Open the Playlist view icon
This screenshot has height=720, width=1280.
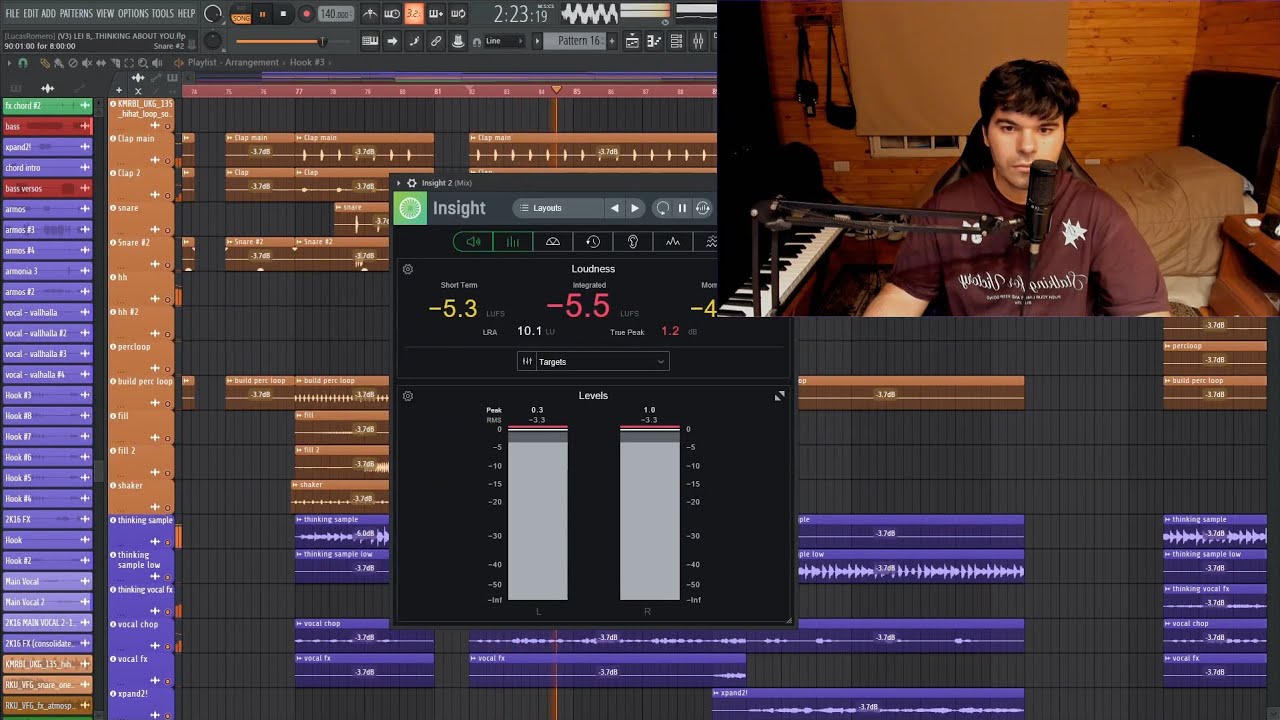click(x=632, y=41)
